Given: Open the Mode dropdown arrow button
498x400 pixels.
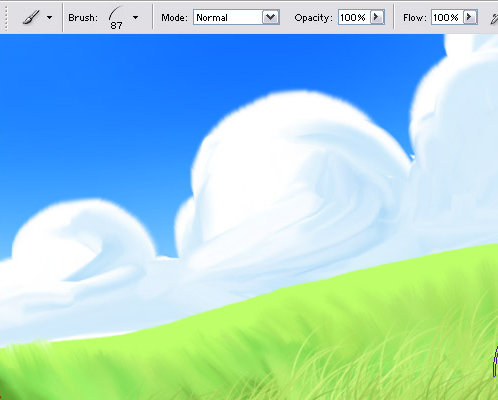Looking at the screenshot, I should [x=270, y=17].
